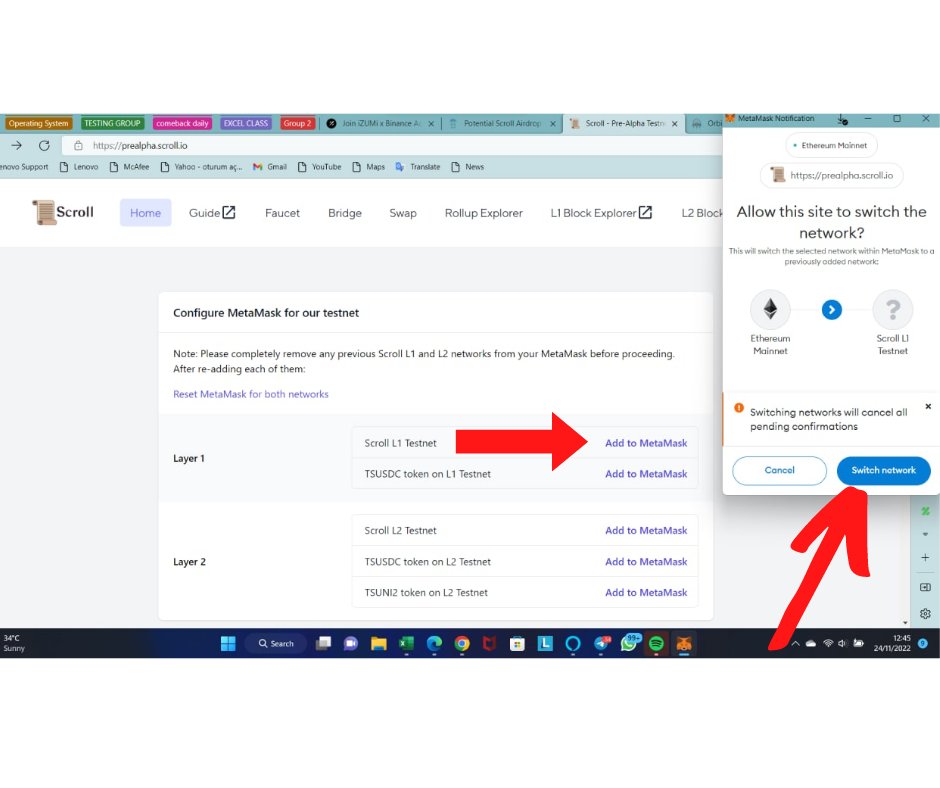Click the MetaMask fox taskbar icon
Viewport: 940px width, 788px height.
click(684, 643)
